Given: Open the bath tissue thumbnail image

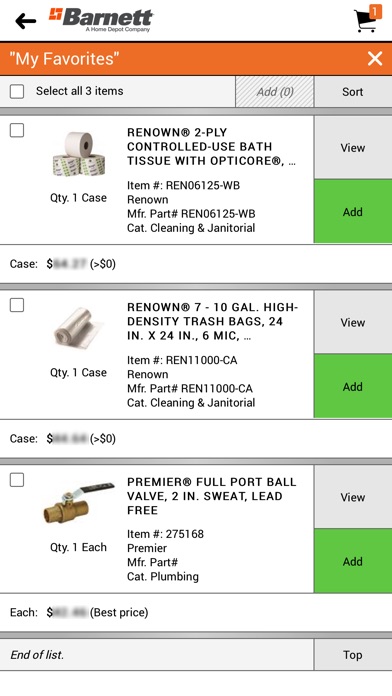Looking at the screenshot, I should coord(79,154).
